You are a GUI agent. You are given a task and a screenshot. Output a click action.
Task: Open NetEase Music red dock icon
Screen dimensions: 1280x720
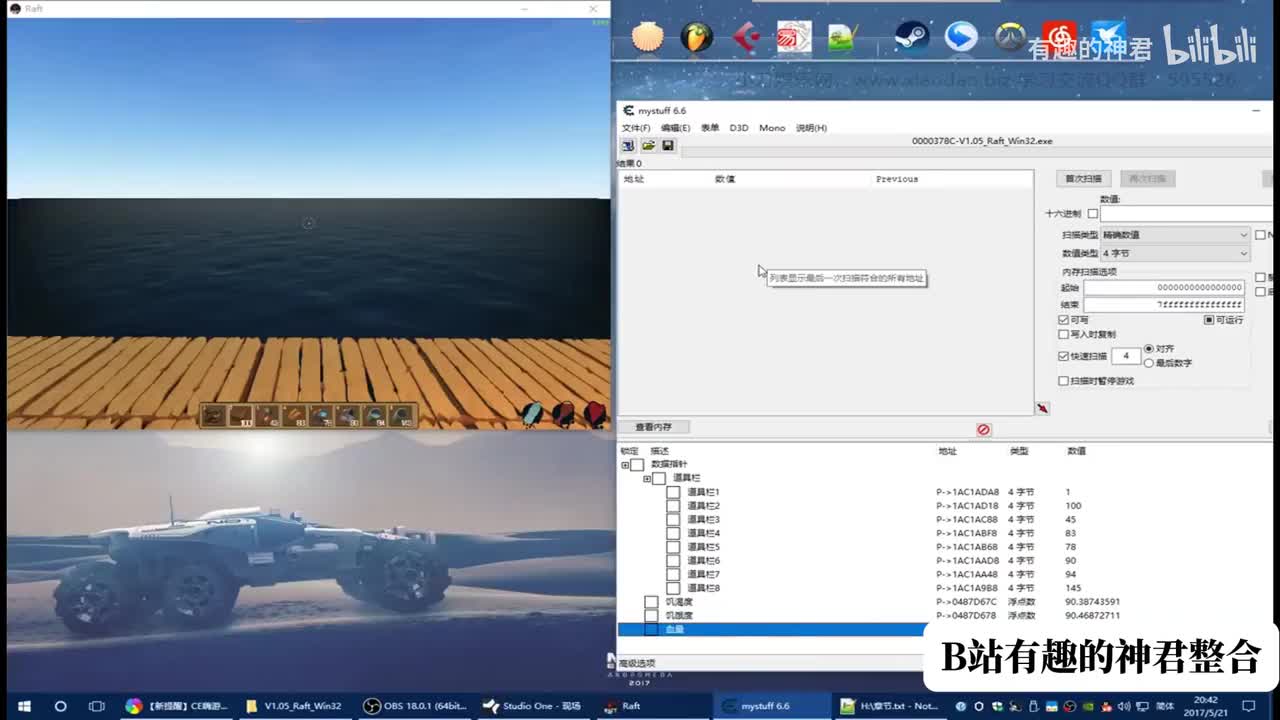(x=1059, y=36)
